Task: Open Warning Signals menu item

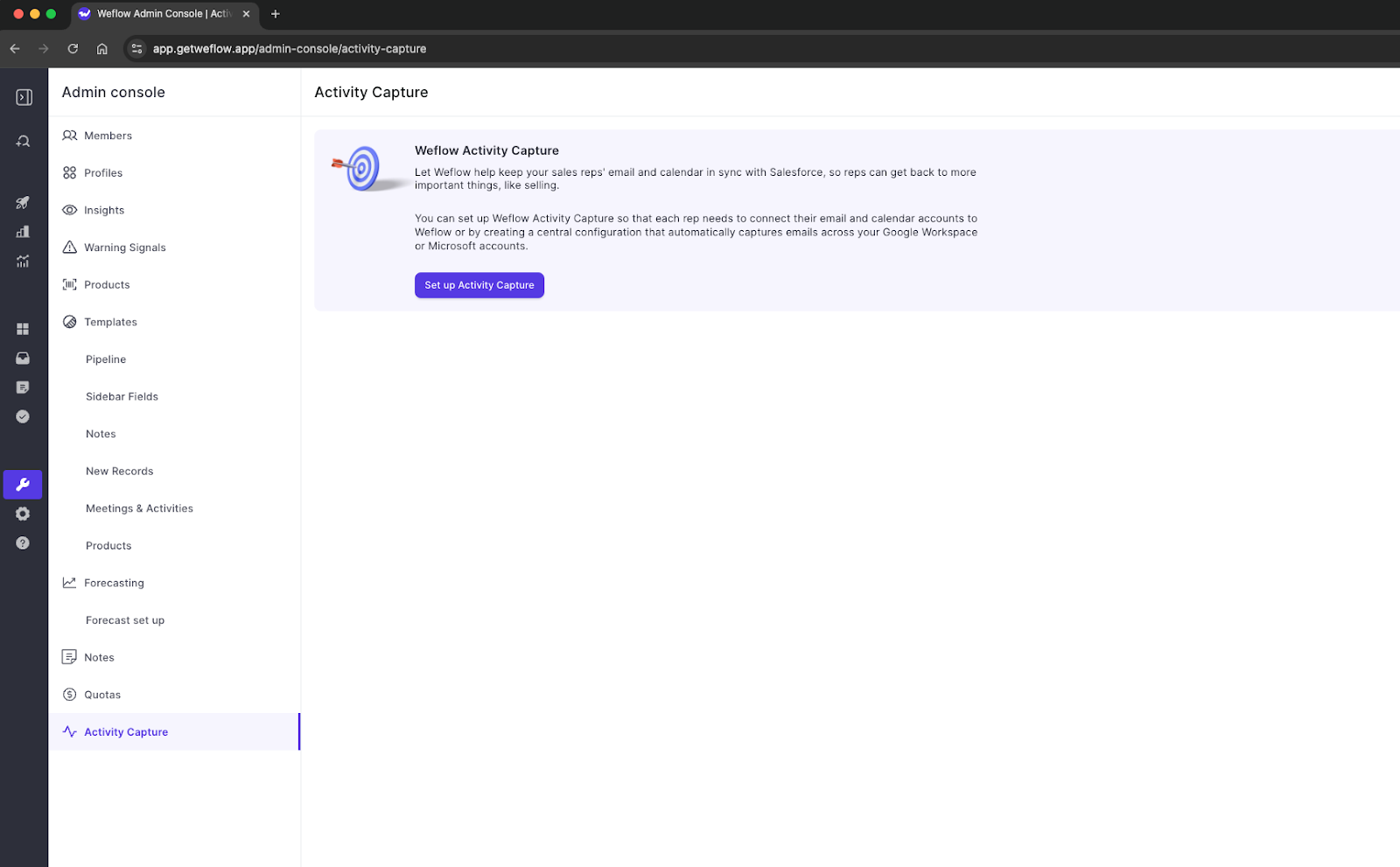Action: 174,247
